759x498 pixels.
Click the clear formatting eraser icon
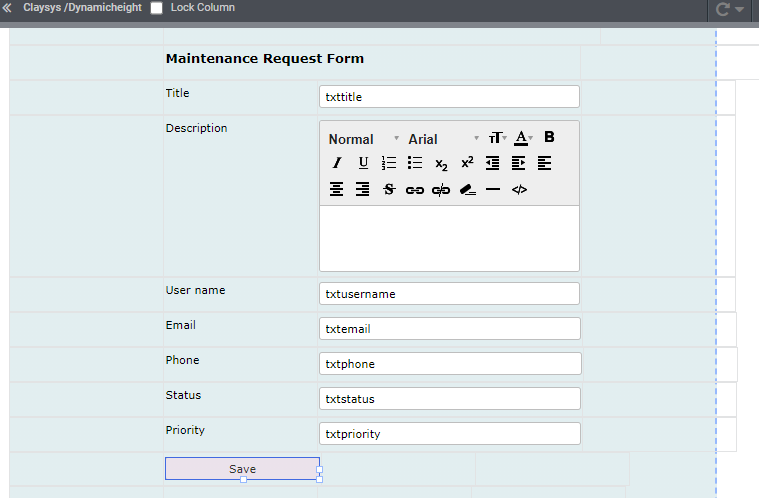tap(468, 189)
